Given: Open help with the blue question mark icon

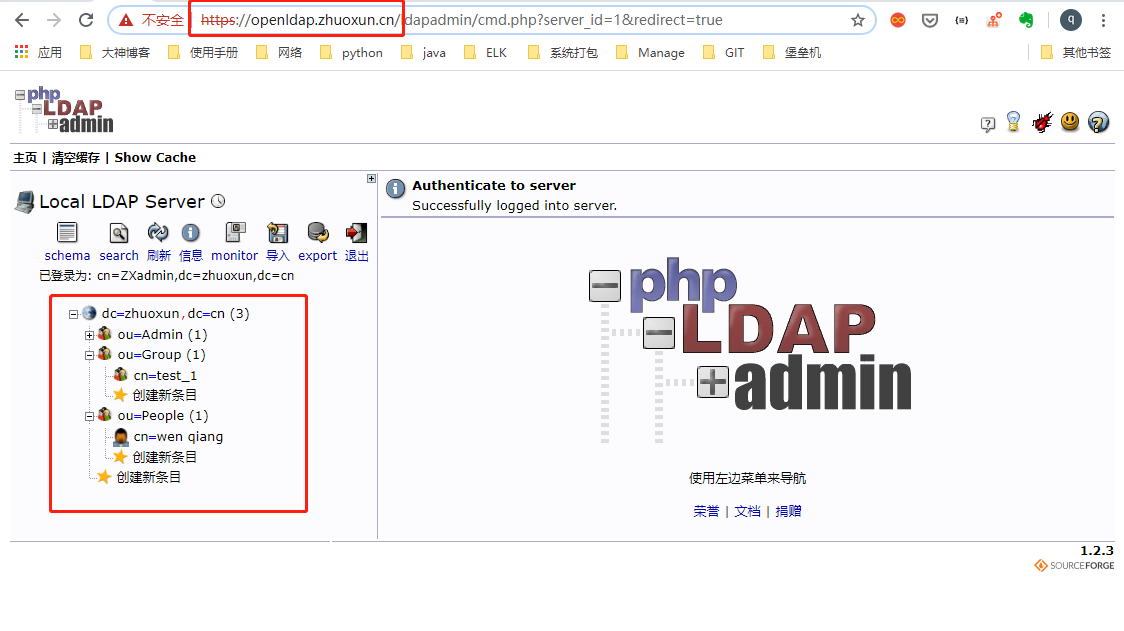Looking at the screenshot, I should pyautogui.click(x=1097, y=122).
